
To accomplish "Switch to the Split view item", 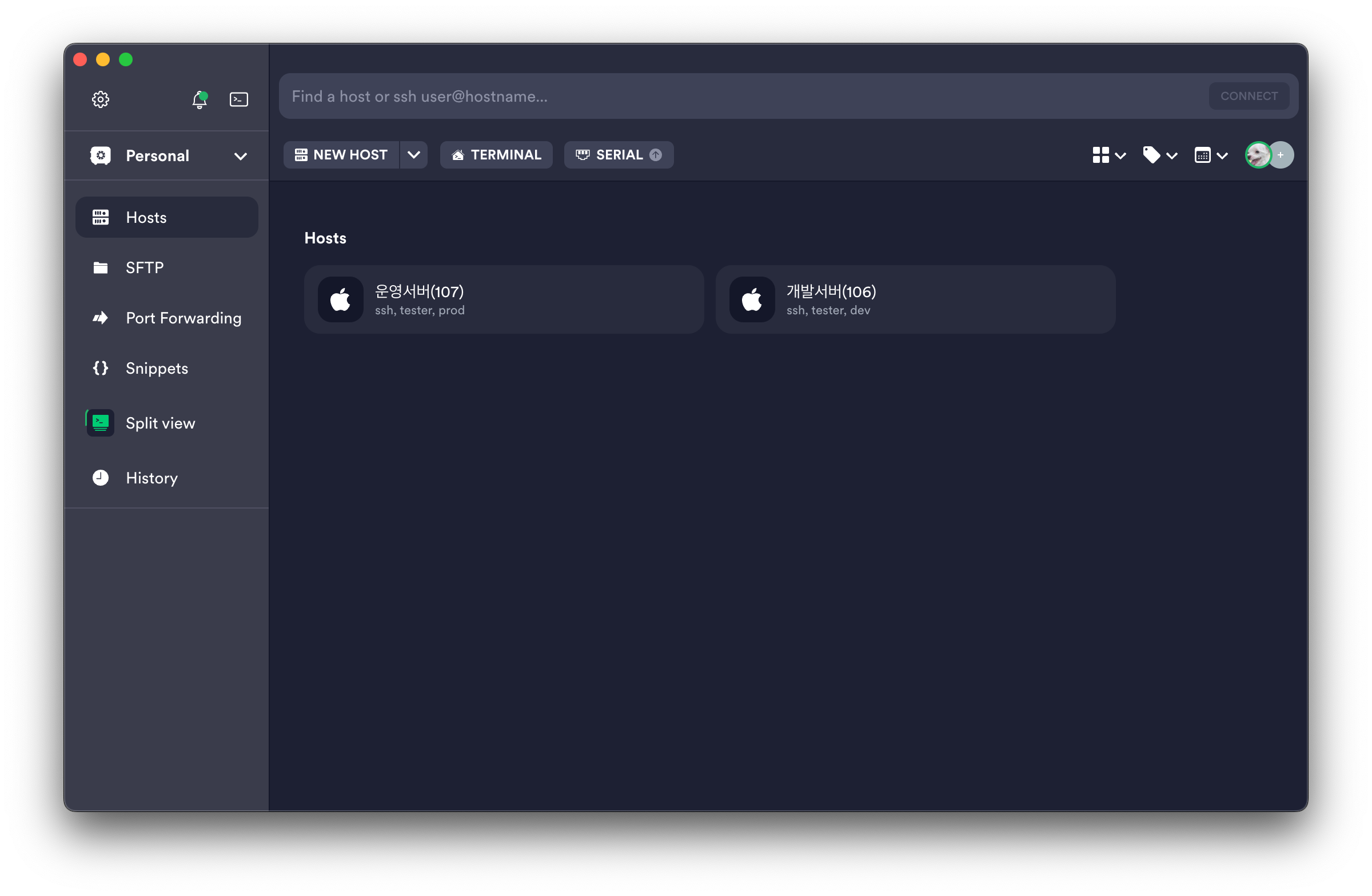I will click(x=159, y=423).
